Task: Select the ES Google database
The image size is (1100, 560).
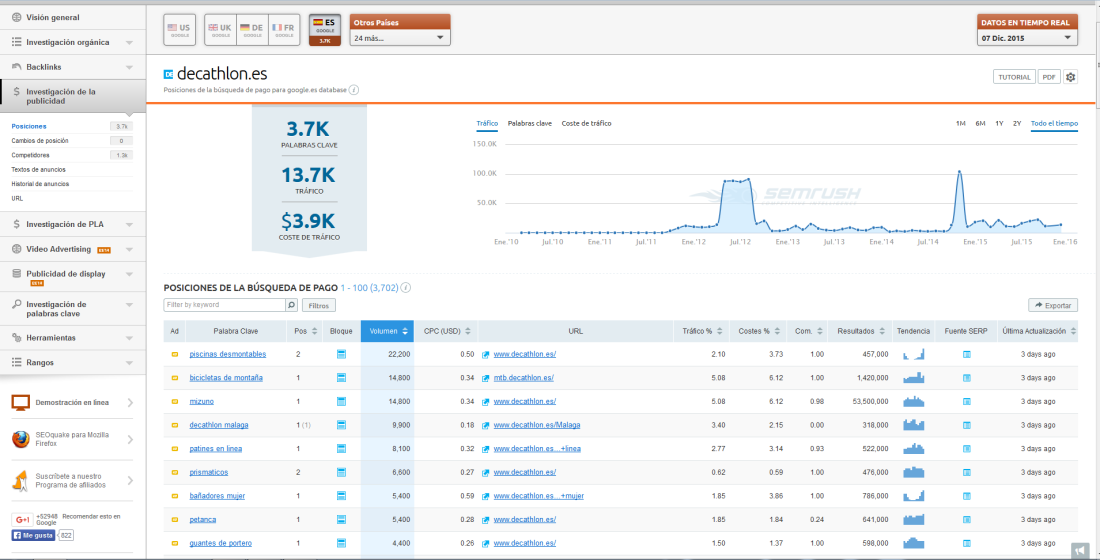Action: pyautogui.click(x=325, y=30)
